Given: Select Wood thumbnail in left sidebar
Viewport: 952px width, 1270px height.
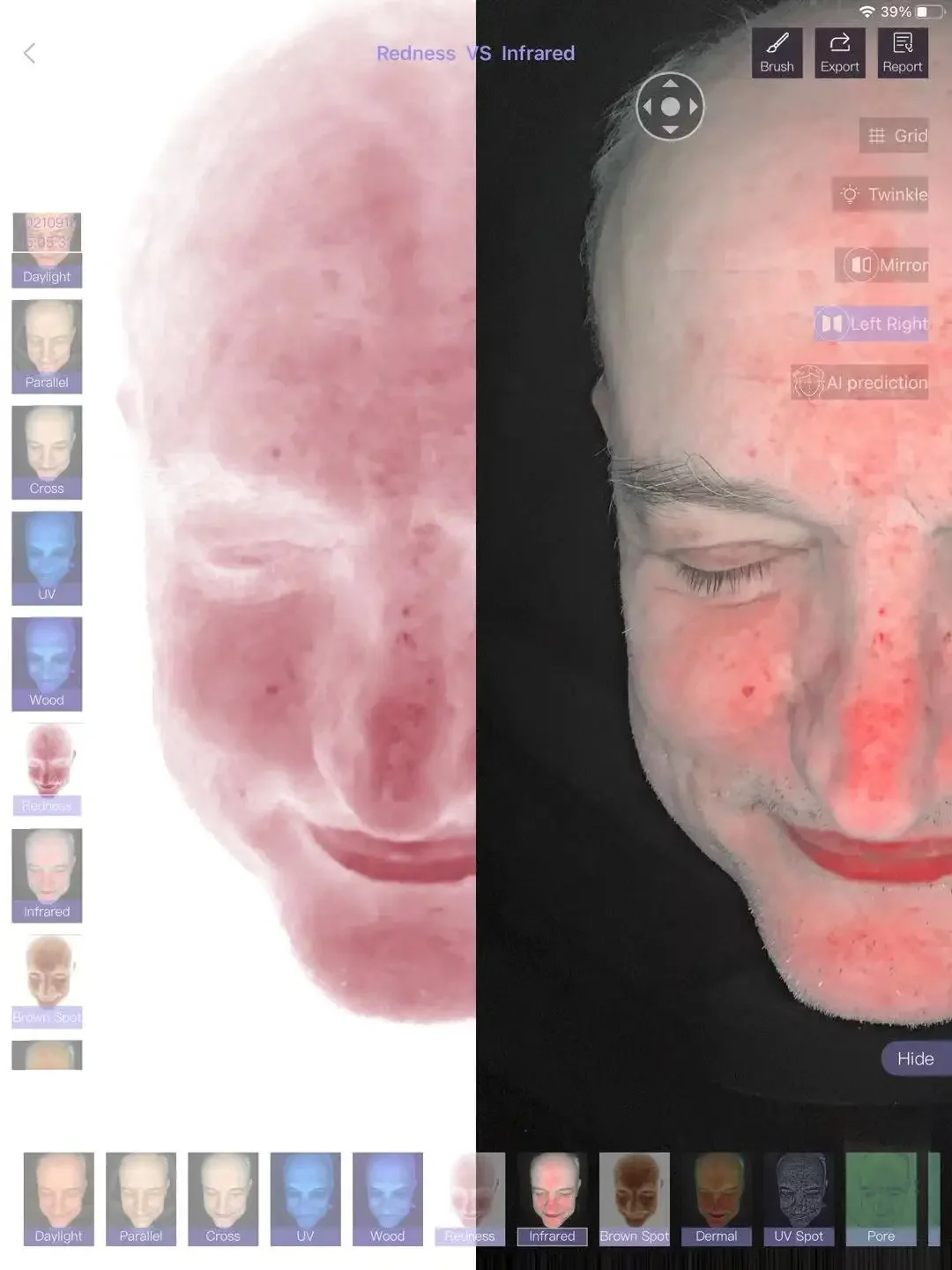Looking at the screenshot, I should pyautogui.click(x=47, y=664).
